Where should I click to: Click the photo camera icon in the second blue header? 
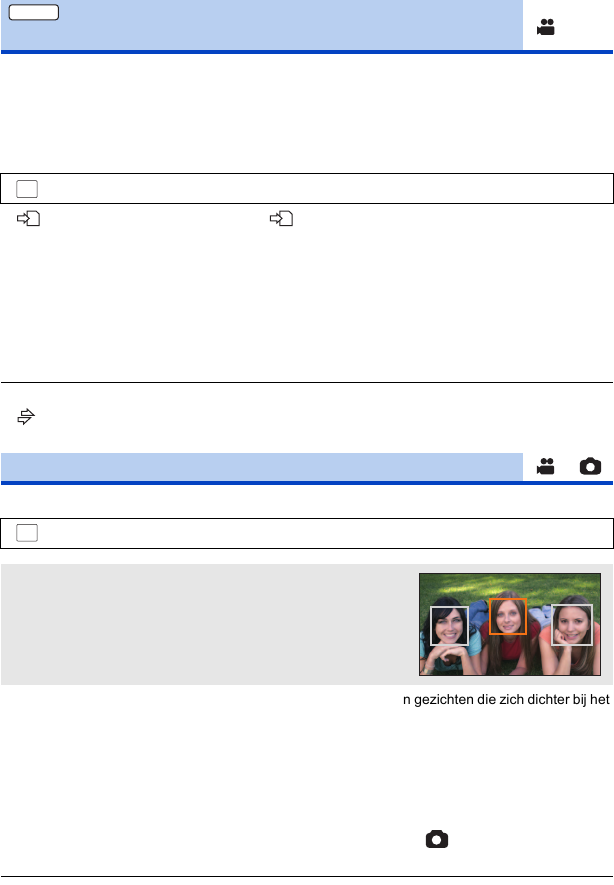point(590,466)
